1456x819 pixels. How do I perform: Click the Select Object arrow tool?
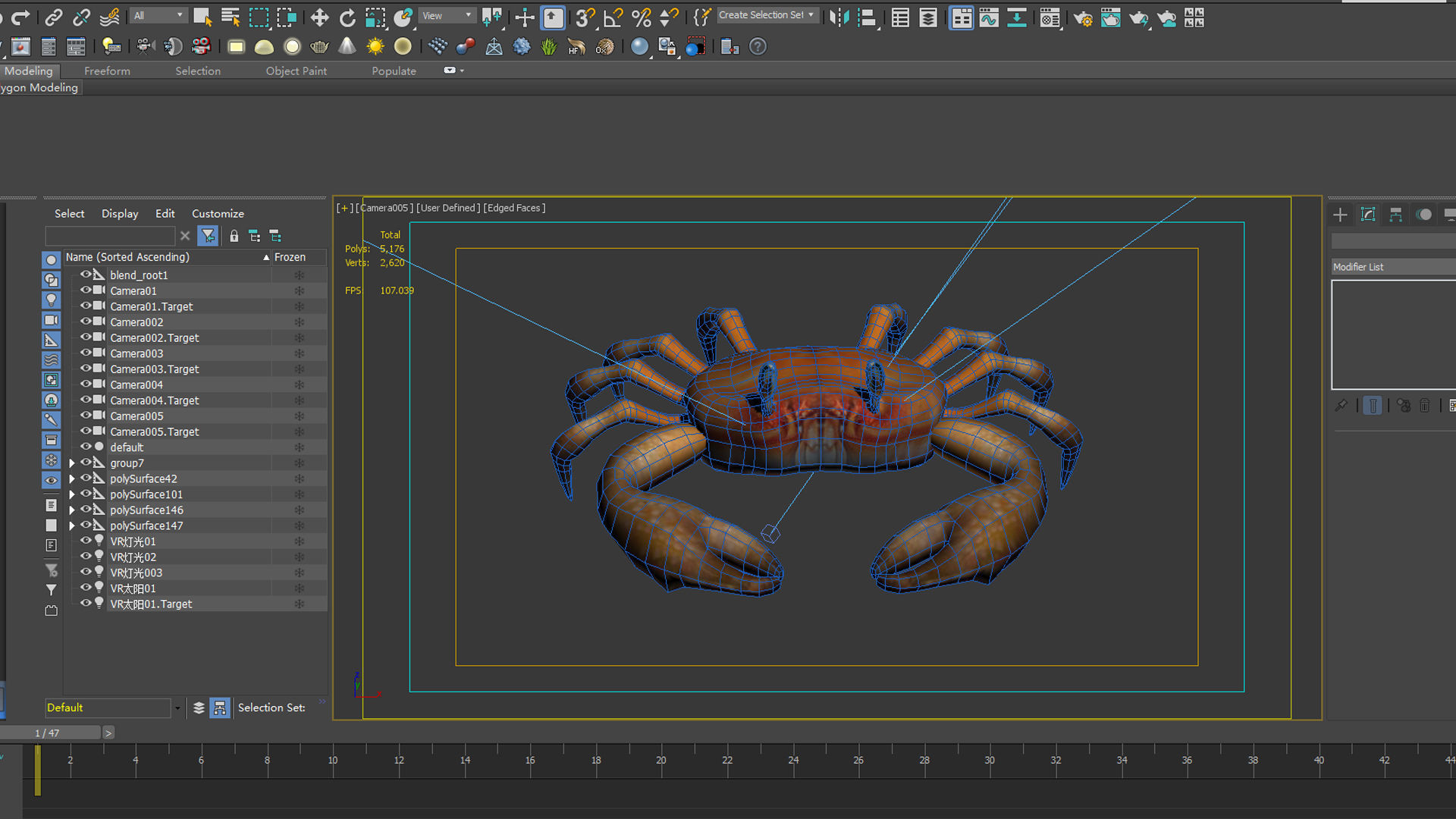tap(202, 17)
